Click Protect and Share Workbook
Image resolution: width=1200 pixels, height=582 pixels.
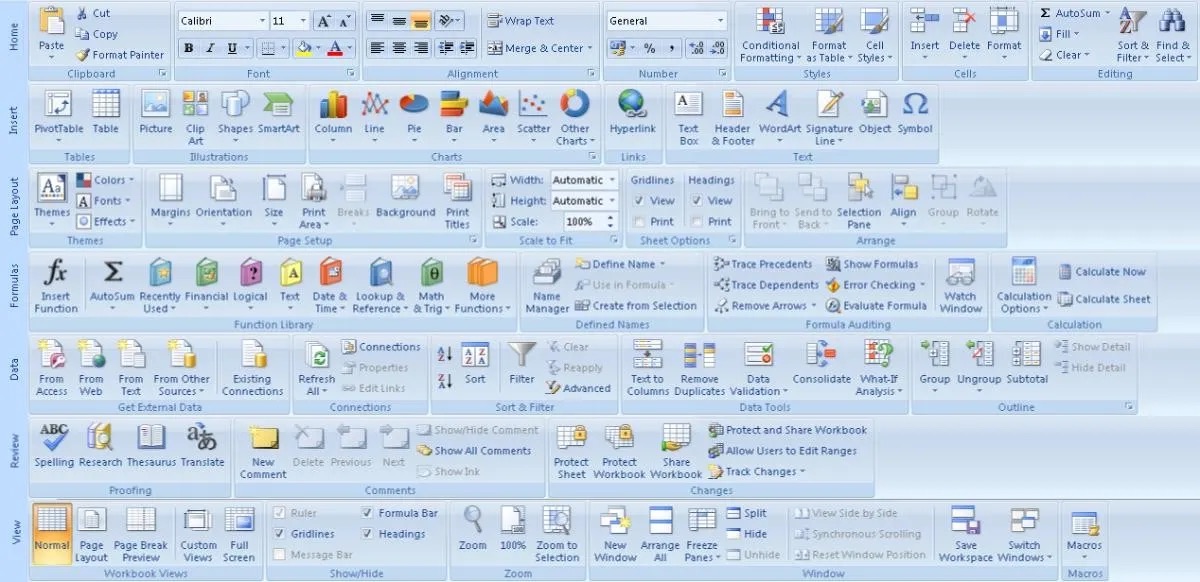coord(787,430)
